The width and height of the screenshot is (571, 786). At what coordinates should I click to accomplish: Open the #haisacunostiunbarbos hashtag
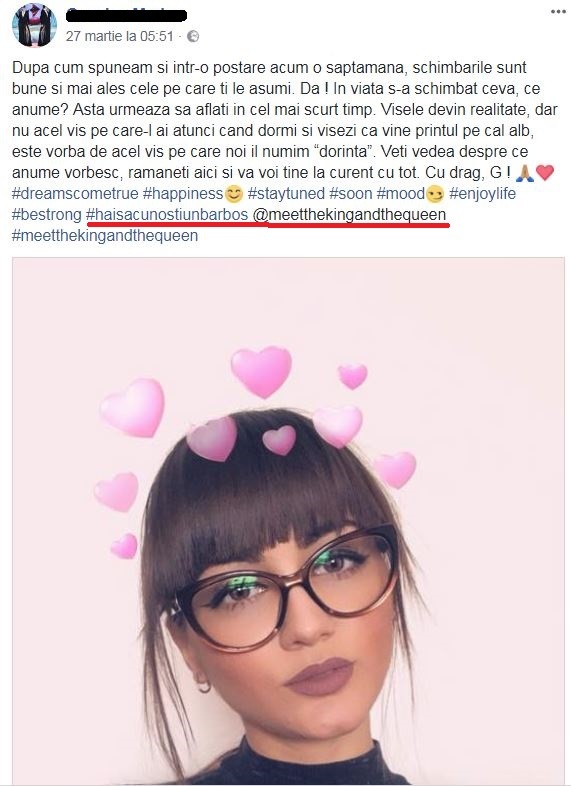tap(167, 215)
